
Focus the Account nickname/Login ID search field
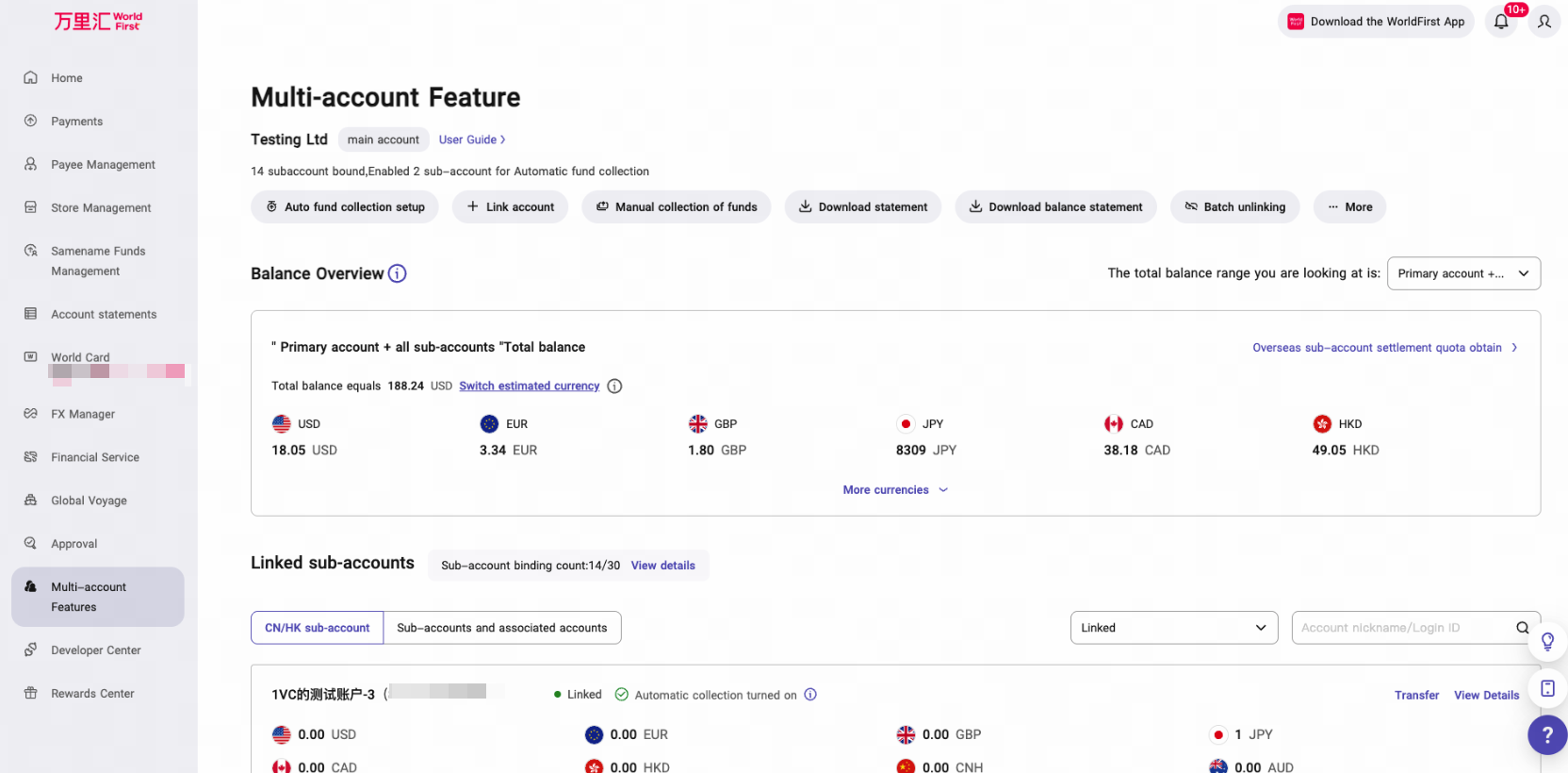(x=1404, y=628)
